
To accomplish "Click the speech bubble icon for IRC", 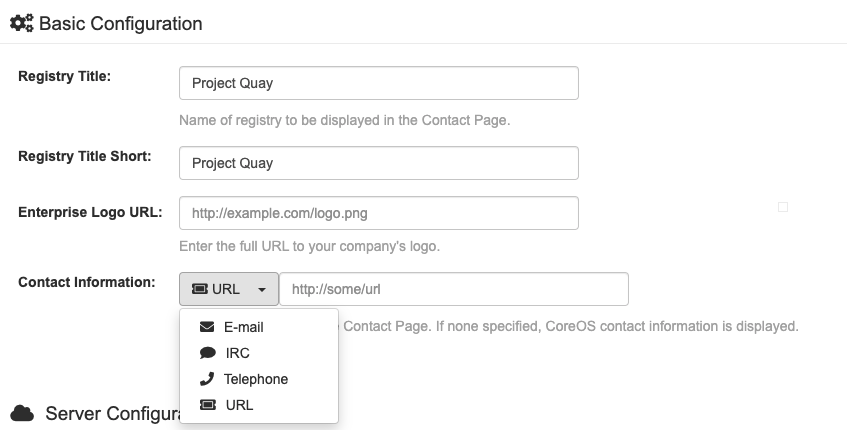I will click(207, 353).
